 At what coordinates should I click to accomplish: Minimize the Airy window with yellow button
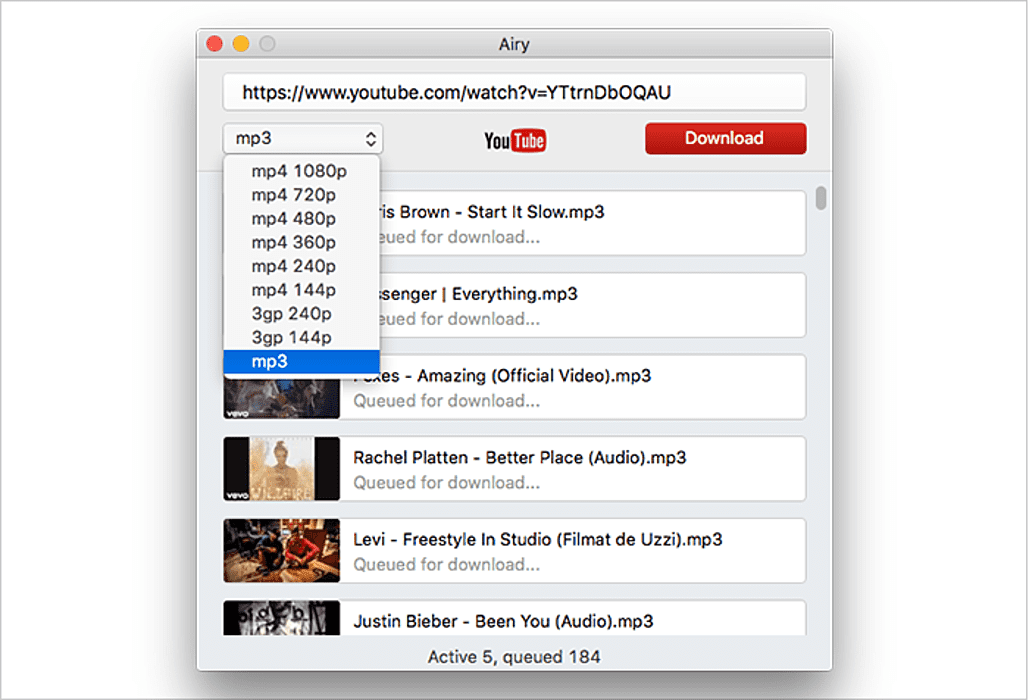(241, 44)
